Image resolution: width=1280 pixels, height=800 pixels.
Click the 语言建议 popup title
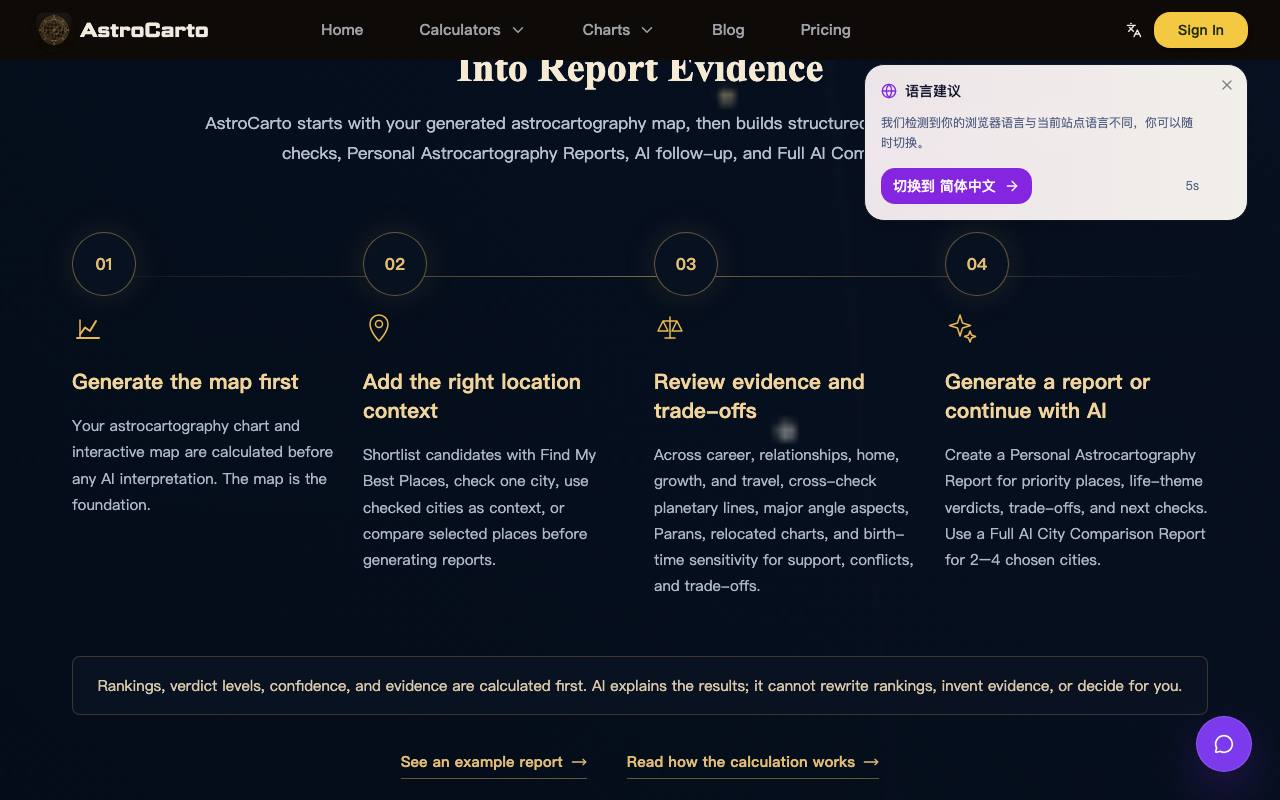click(x=933, y=91)
